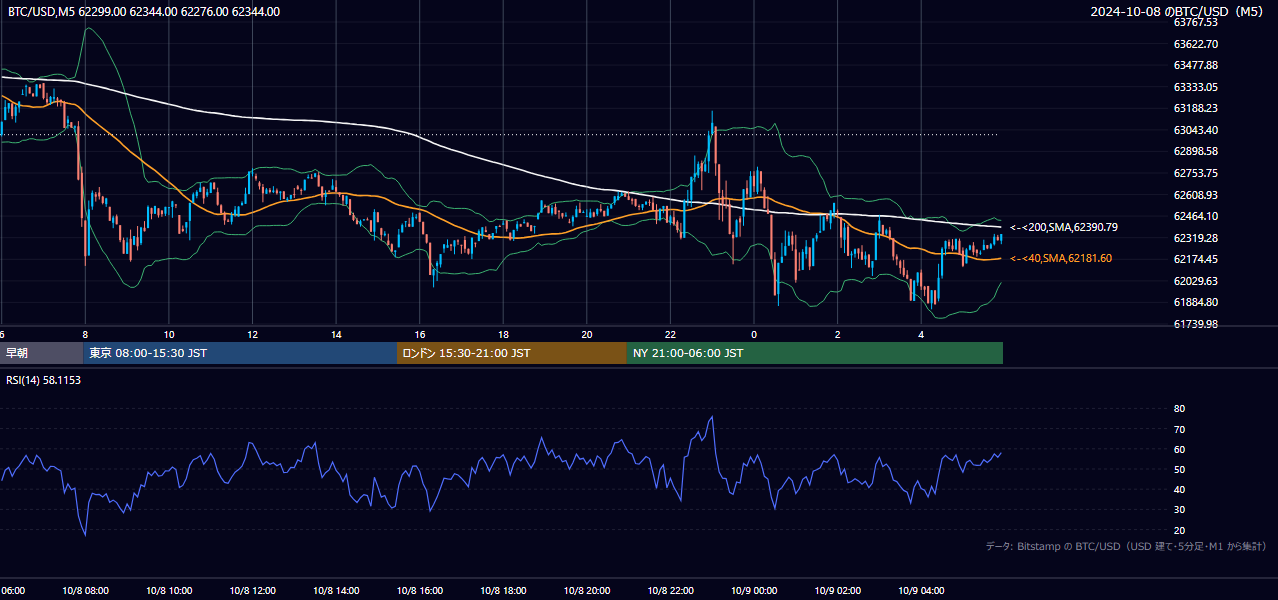Click hour tick 12 under price chart
1278x600 pixels.
(253, 334)
